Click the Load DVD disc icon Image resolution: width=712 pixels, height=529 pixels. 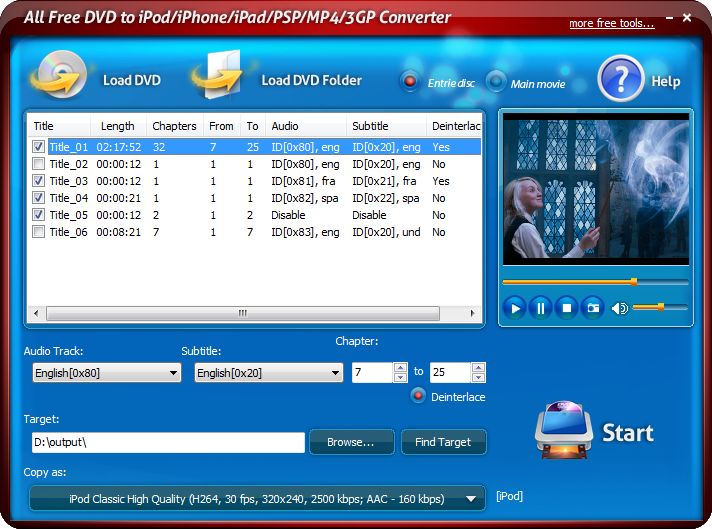click(60, 74)
